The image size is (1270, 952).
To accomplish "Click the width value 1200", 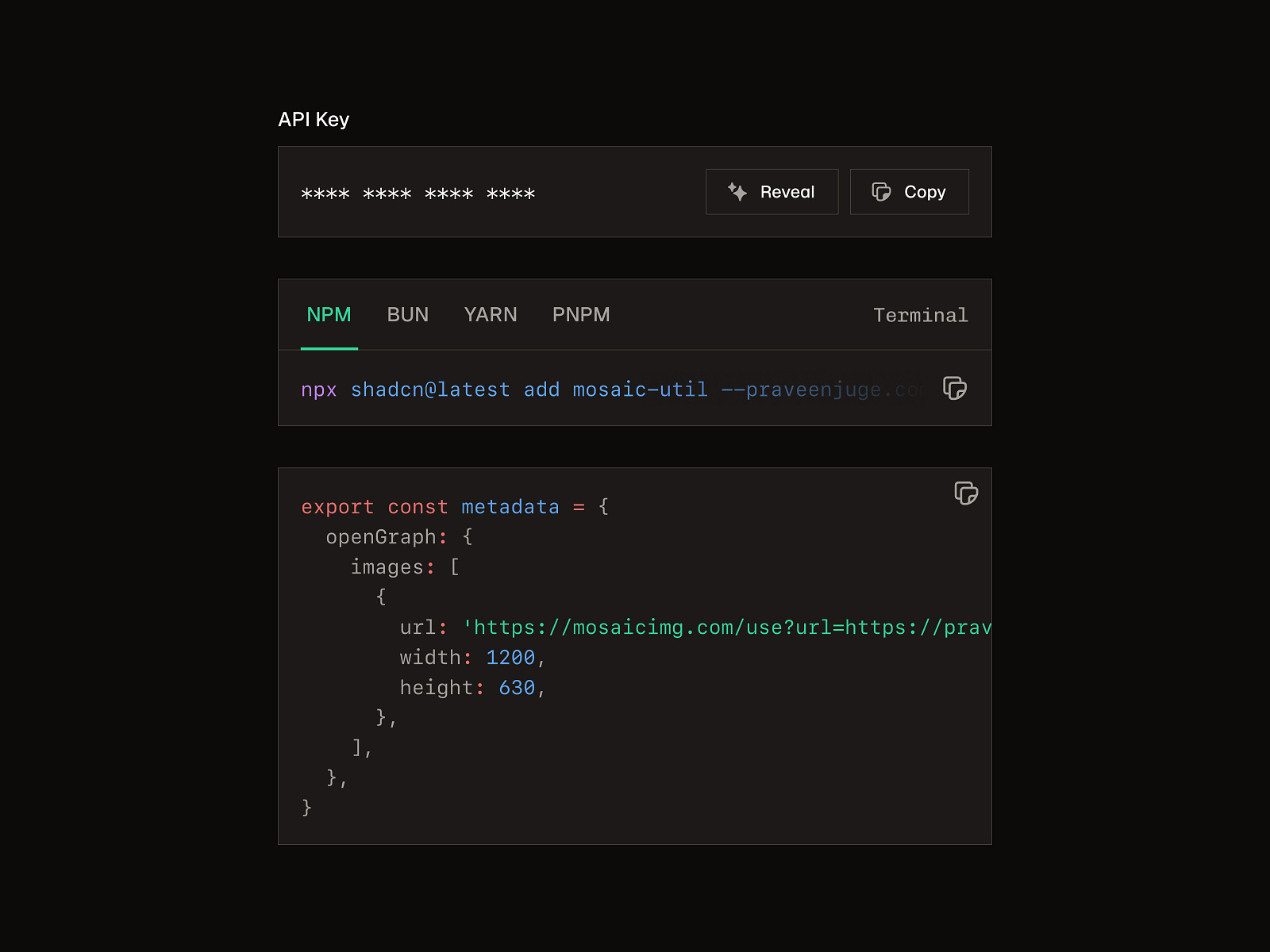I will coord(510,658).
